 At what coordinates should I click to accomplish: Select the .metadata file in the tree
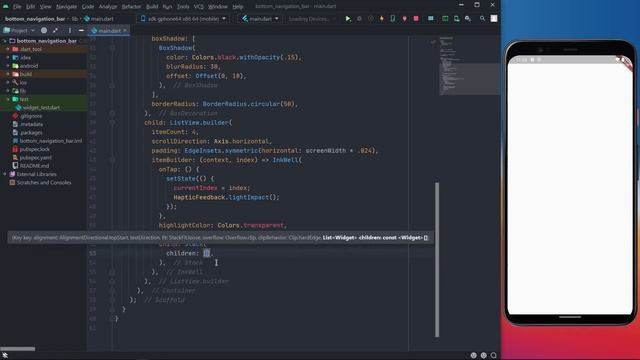click(x=31, y=124)
